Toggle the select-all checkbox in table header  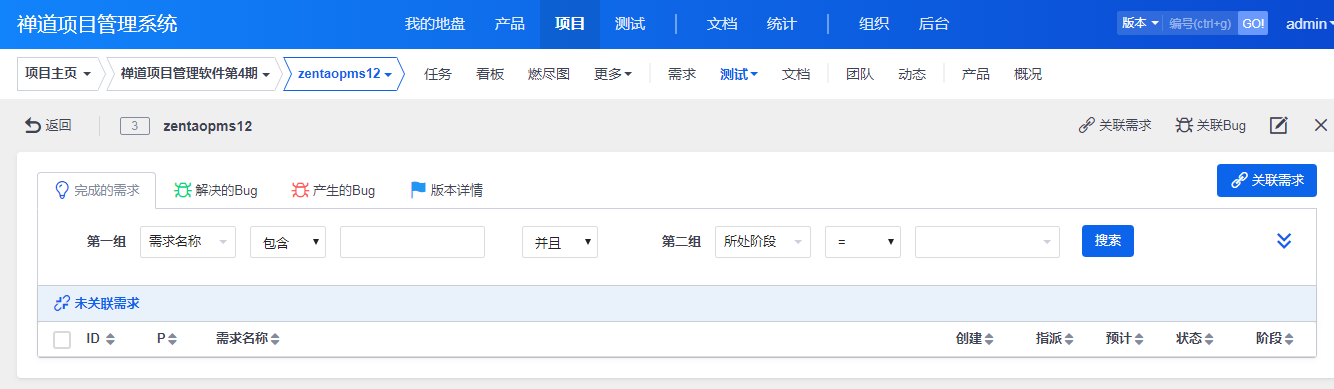click(x=62, y=339)
